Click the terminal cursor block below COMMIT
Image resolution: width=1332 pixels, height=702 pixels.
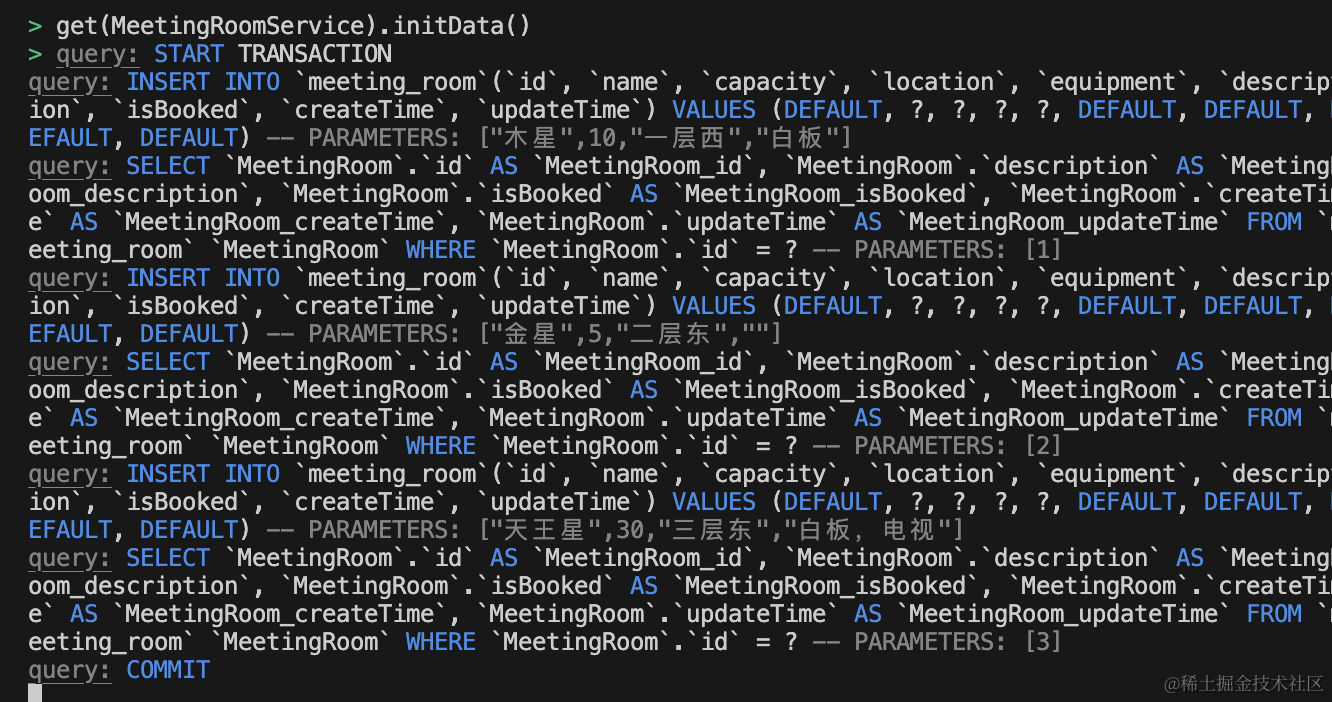(x=35, y=693)
